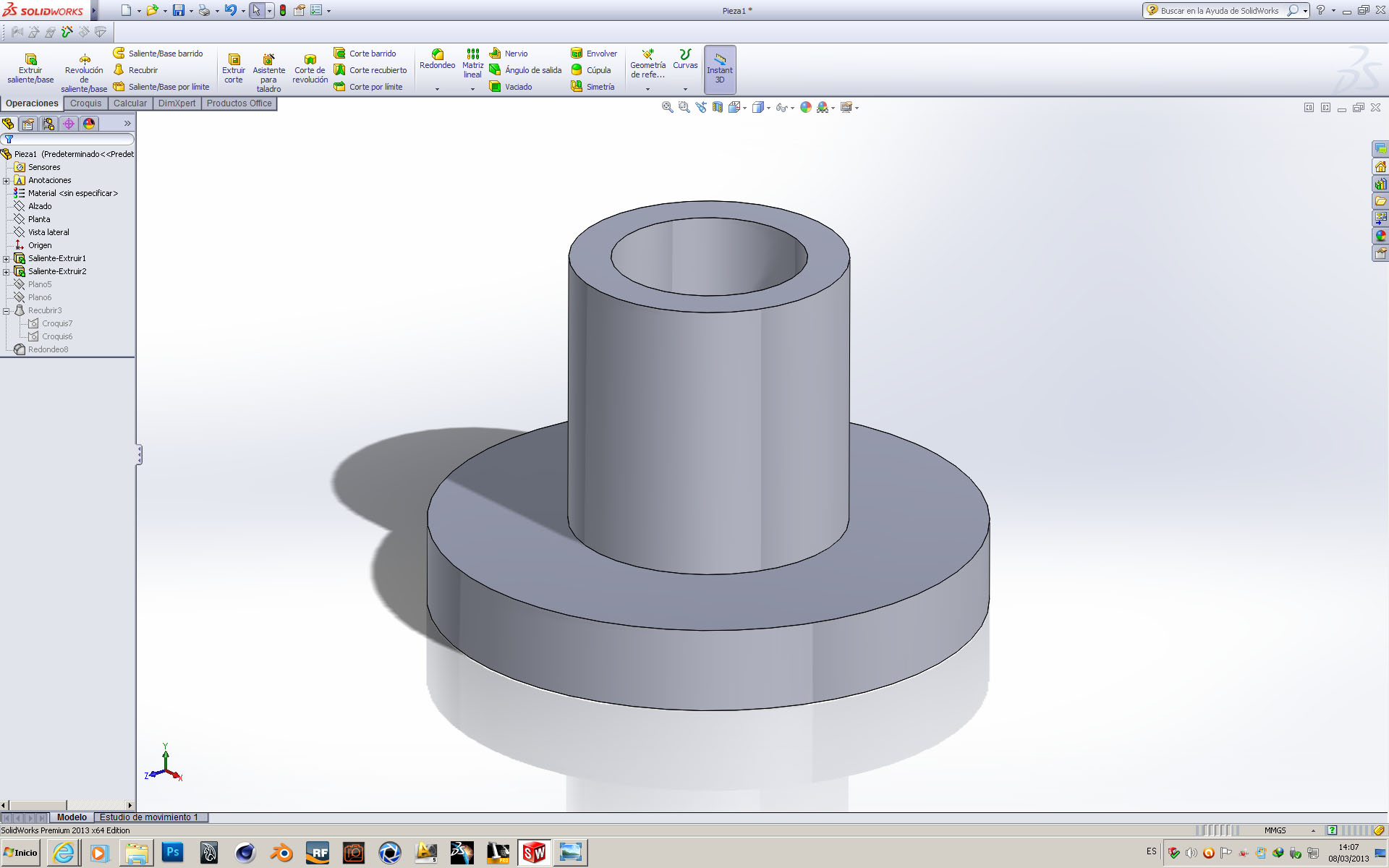
Task: Click the Vaciado shell tool
Action: tap(511, 87)
